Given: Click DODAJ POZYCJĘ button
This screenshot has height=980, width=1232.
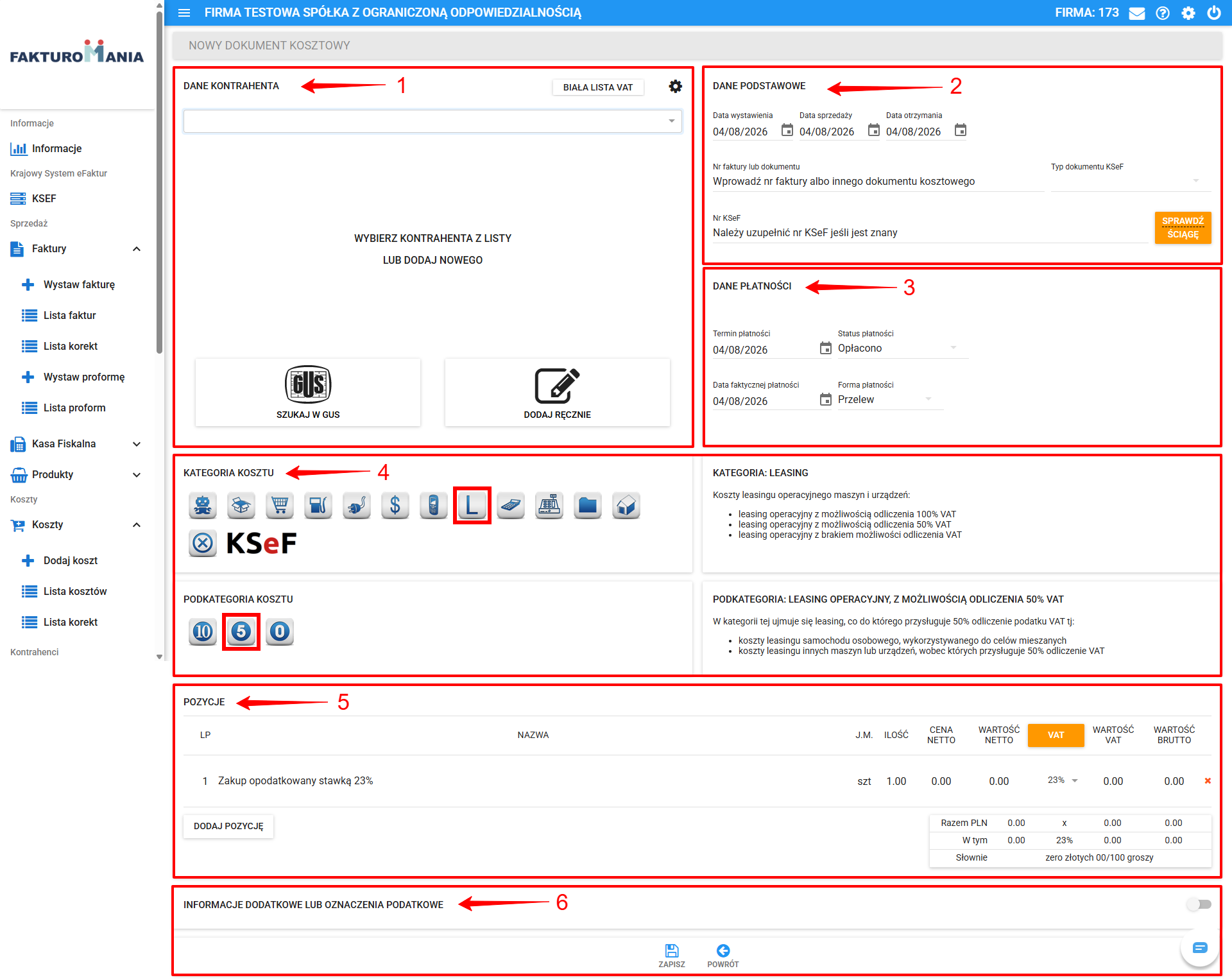Looking at the screenshot, I should coord(228,827).
